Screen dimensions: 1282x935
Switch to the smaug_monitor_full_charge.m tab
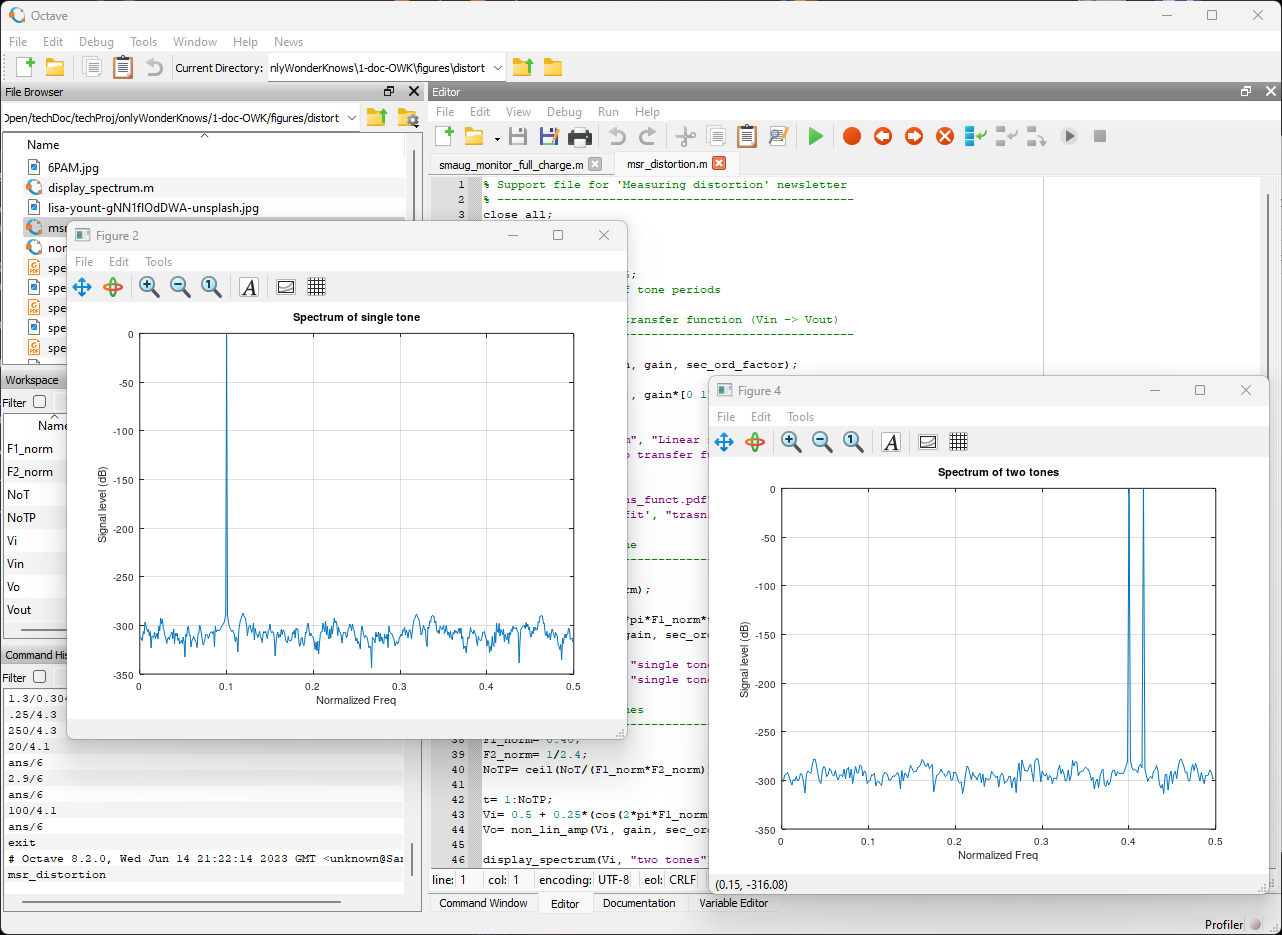(x=510, y=164)
